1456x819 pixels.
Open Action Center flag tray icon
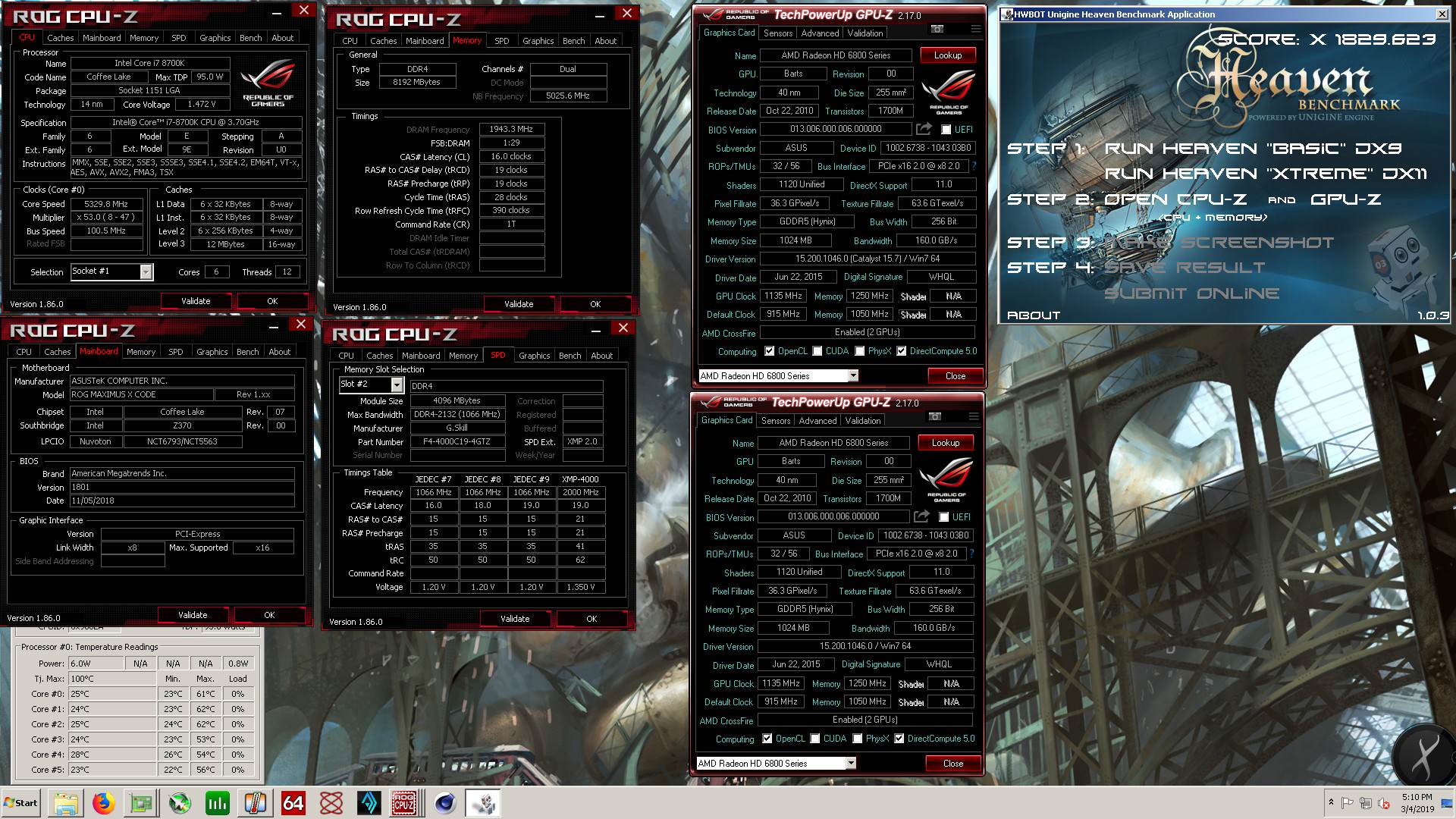coord(1347,803)
